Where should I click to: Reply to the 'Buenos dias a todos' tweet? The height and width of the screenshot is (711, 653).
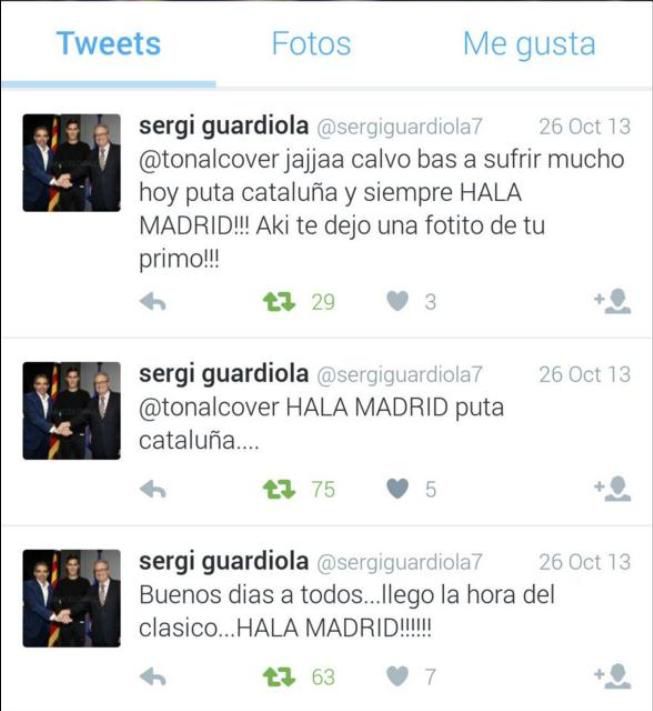pyautogui.click(x=153, y=677)
